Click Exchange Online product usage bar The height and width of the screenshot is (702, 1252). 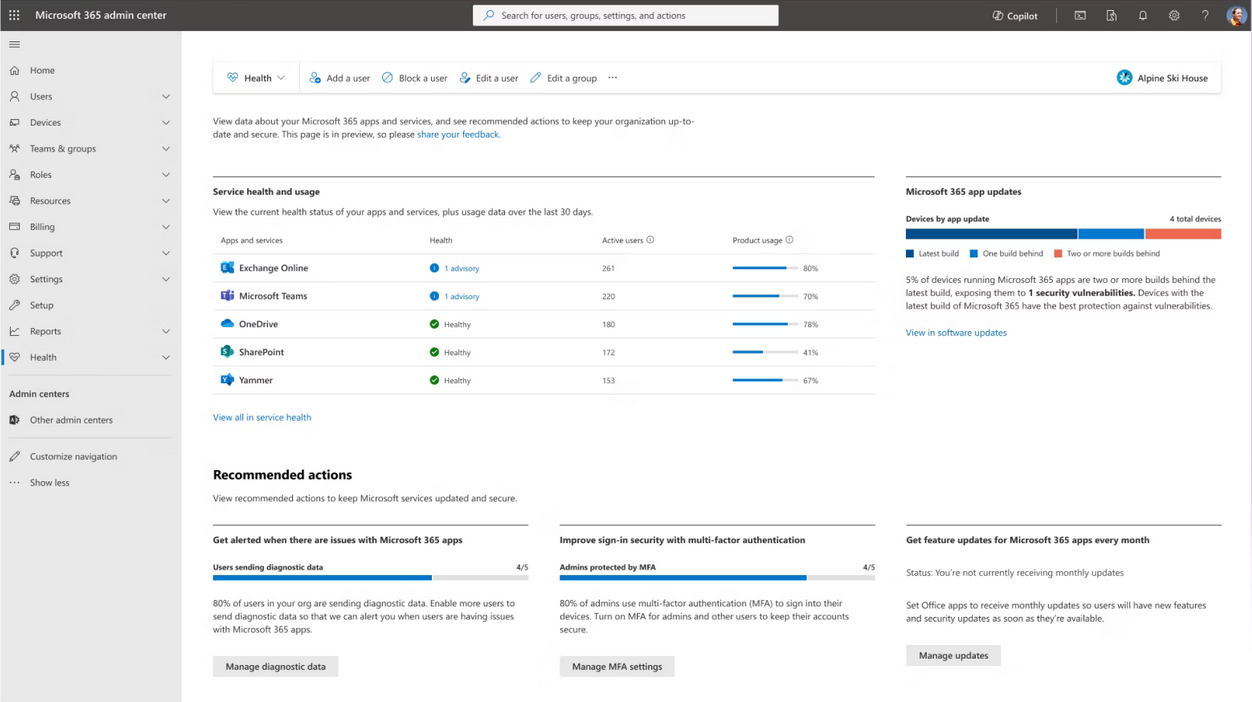point(765,268)
